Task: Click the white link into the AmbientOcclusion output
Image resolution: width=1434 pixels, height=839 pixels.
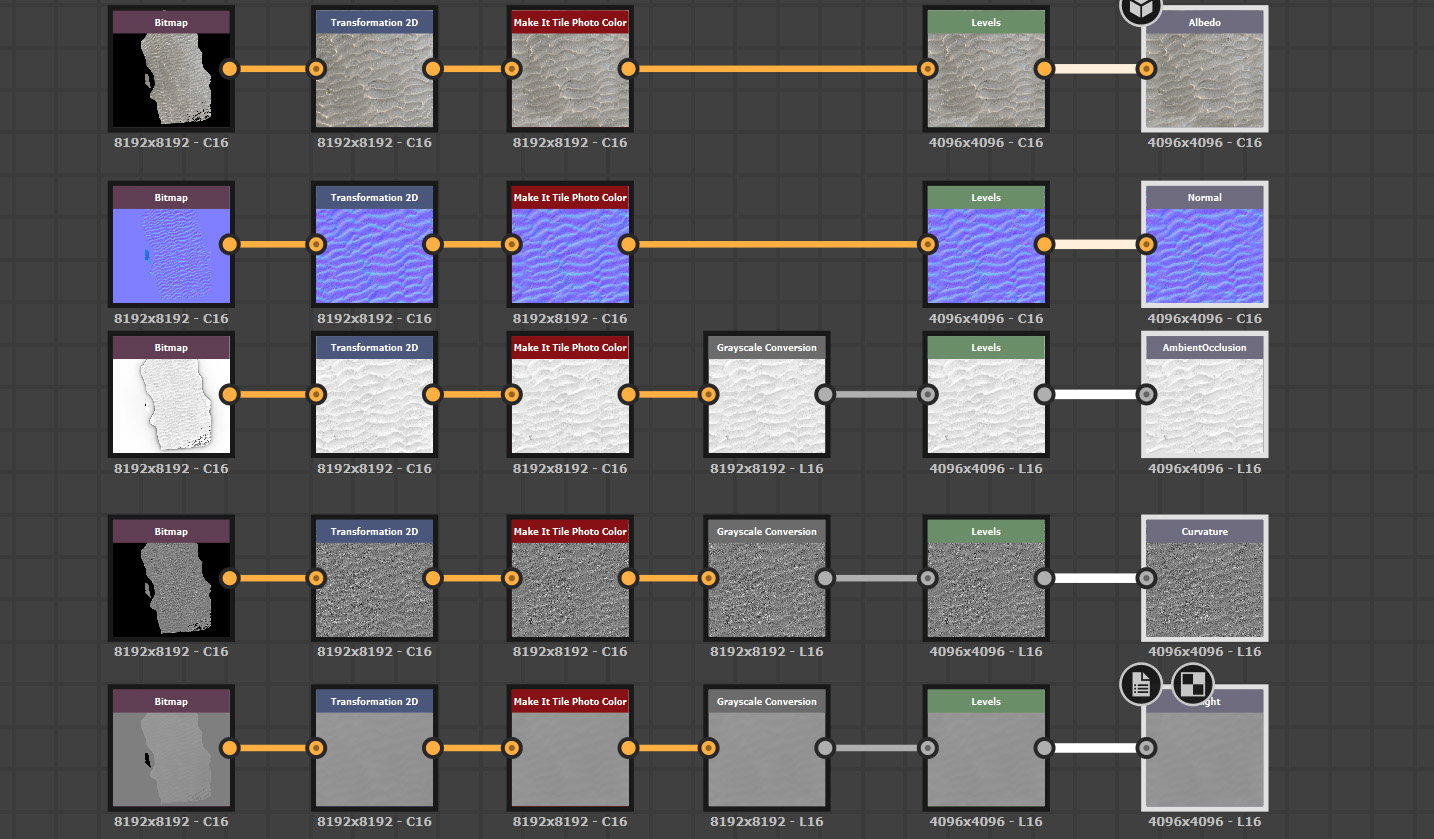Action: [x=1095, y=394]
